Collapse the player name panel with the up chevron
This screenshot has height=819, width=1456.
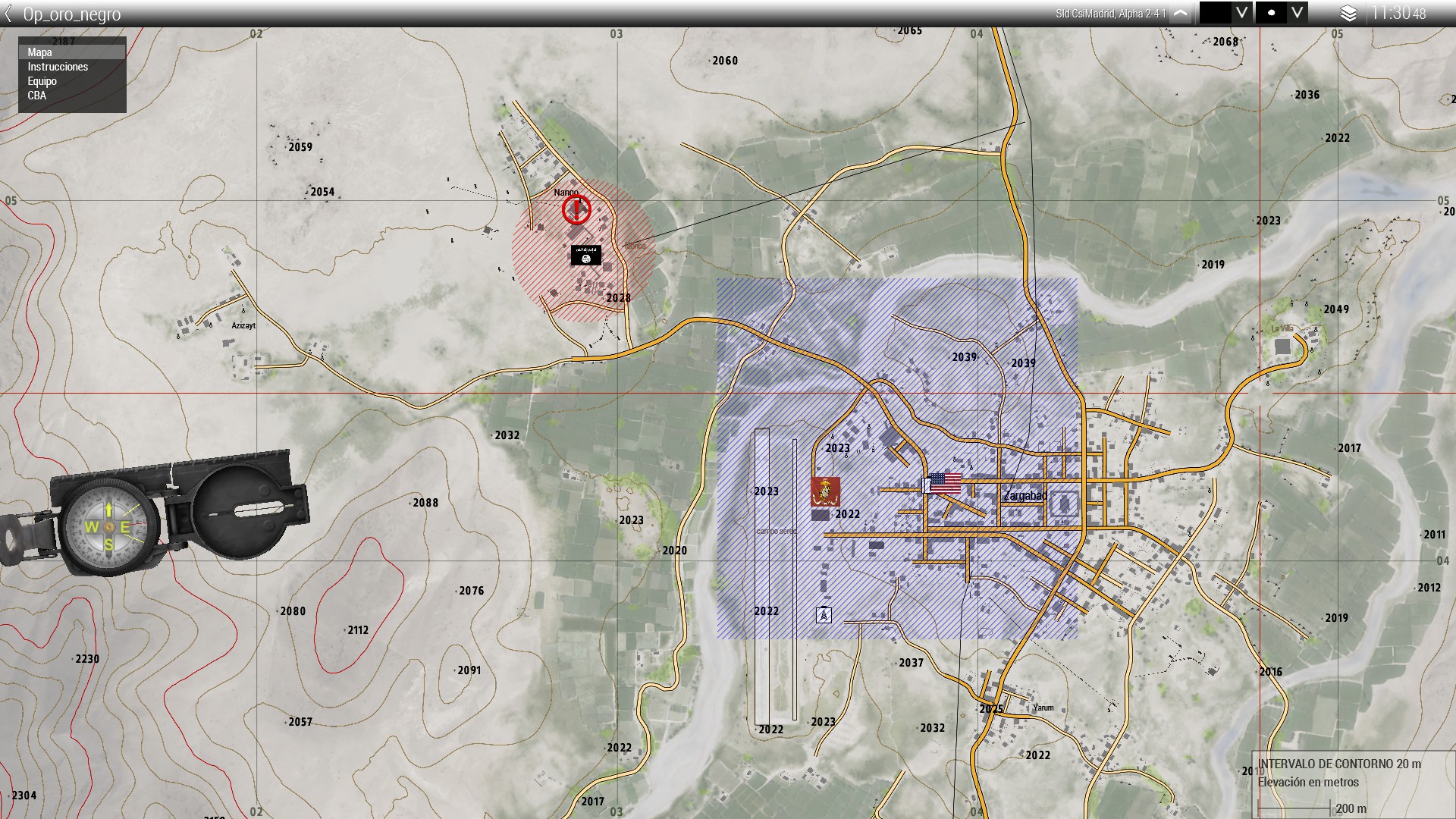click(1181, 13)
